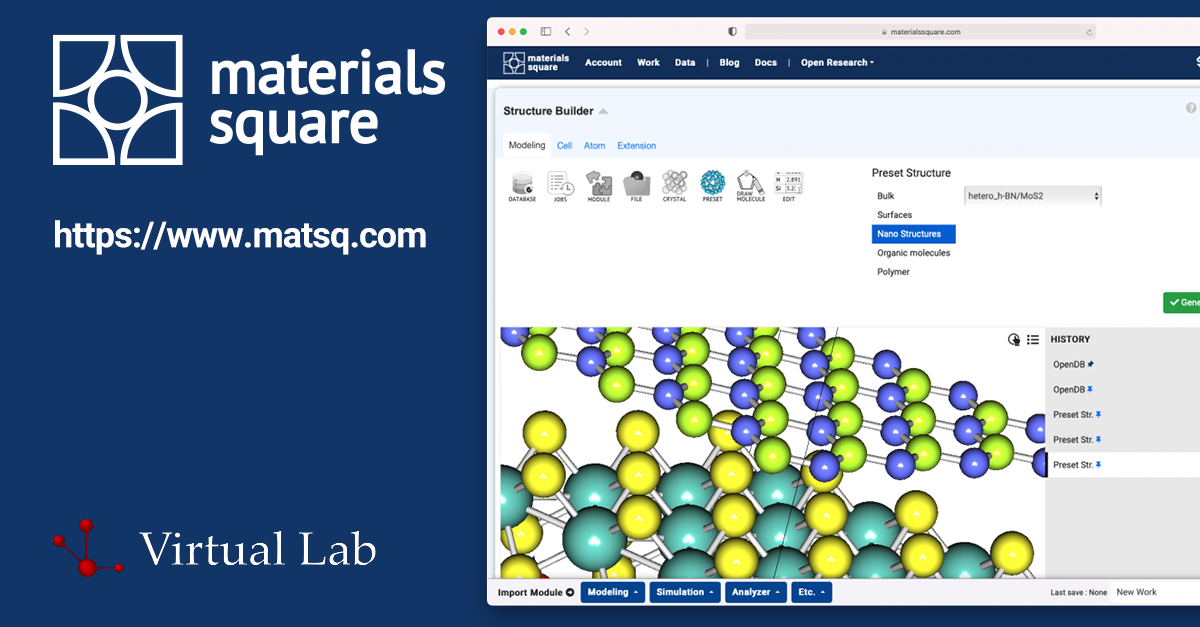Toggle the list view icon in viewer

pos(1032,339)
